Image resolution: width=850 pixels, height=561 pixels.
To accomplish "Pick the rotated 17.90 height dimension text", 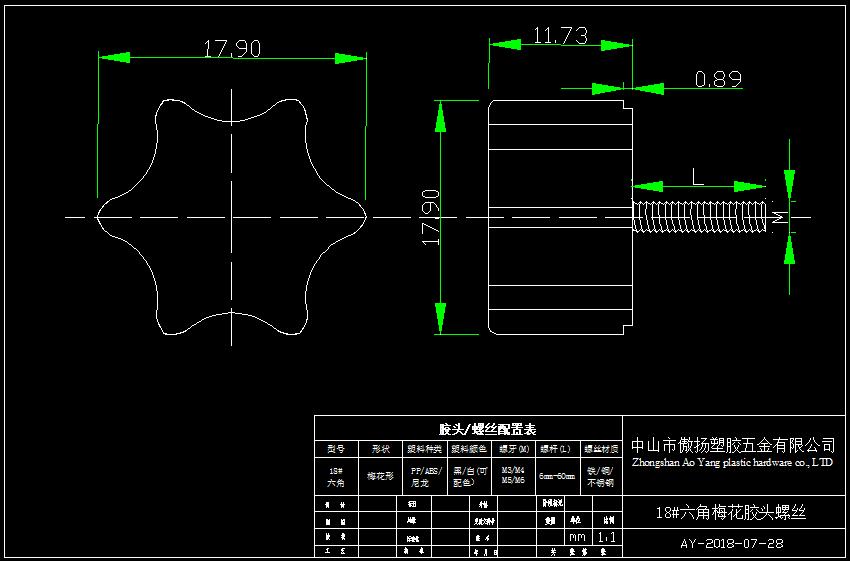I will [431, 217].
